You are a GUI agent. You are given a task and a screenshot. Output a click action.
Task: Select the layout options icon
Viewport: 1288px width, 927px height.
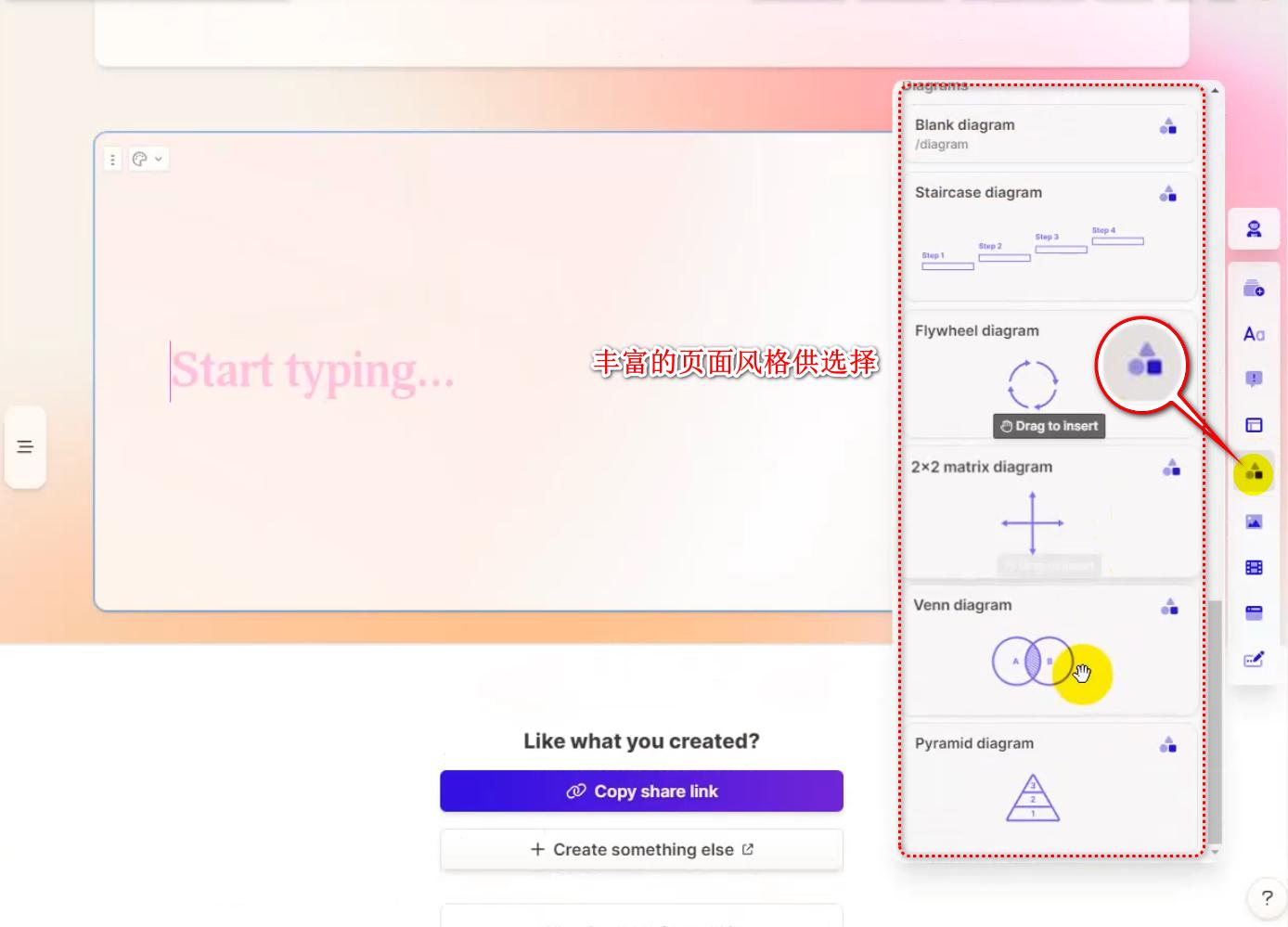[1254, 424]
